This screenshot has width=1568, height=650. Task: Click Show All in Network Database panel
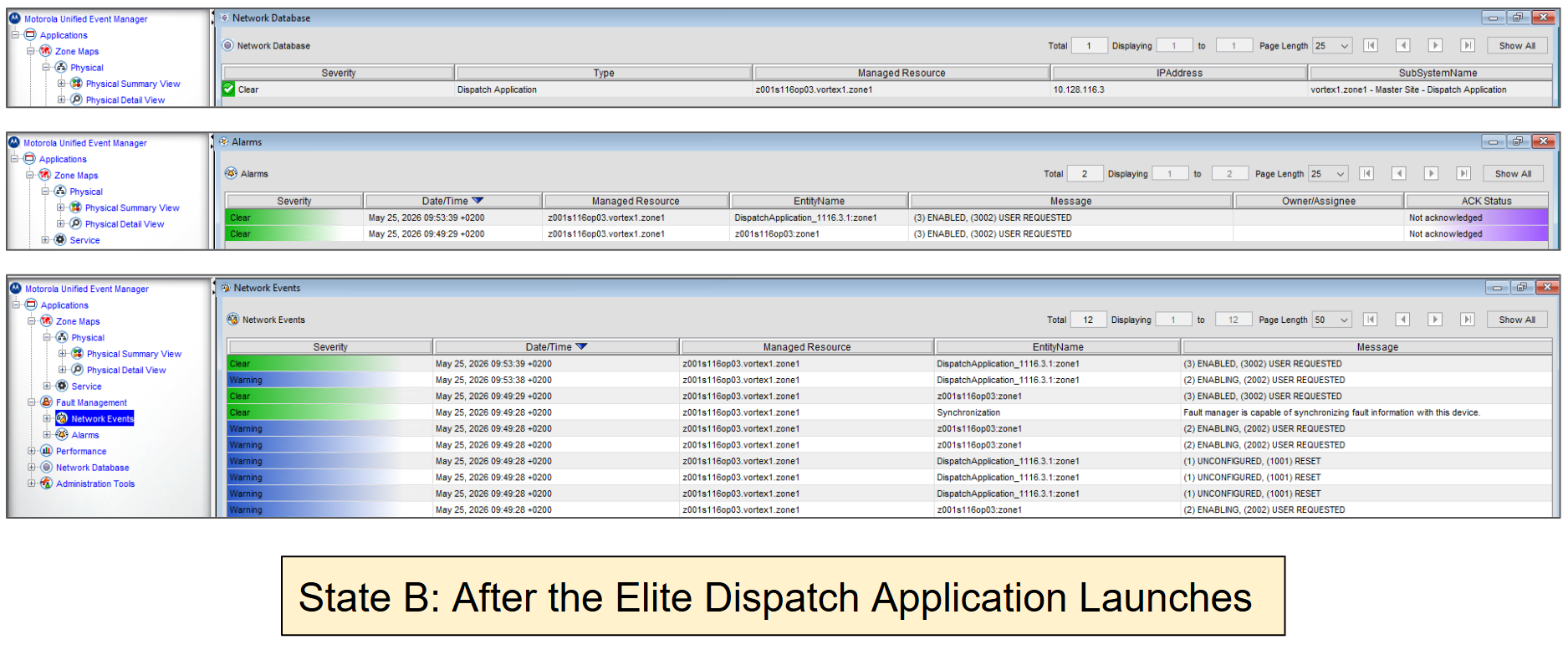click(x=1517, y=46)
